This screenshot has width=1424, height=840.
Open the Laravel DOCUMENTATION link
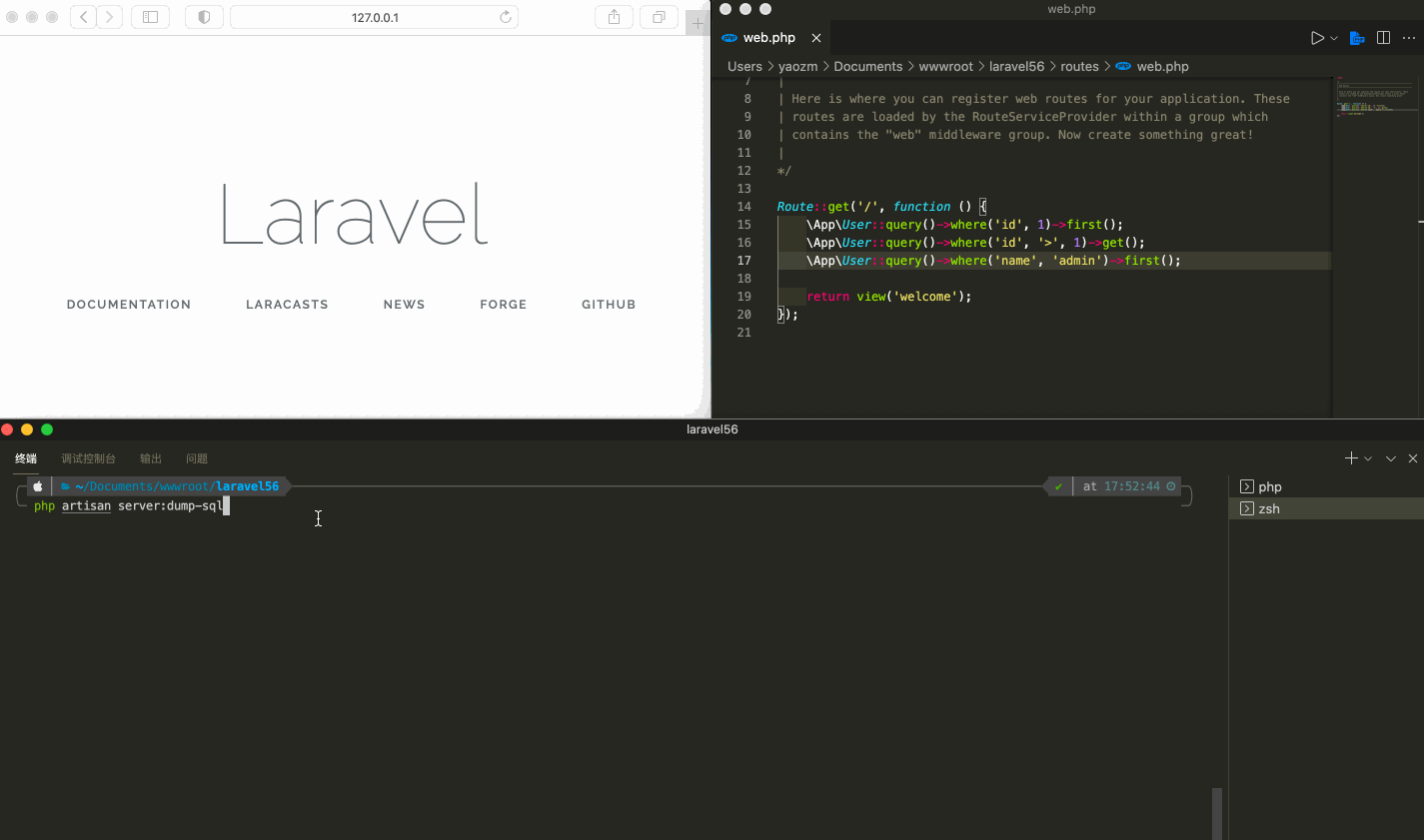(129, 305)
